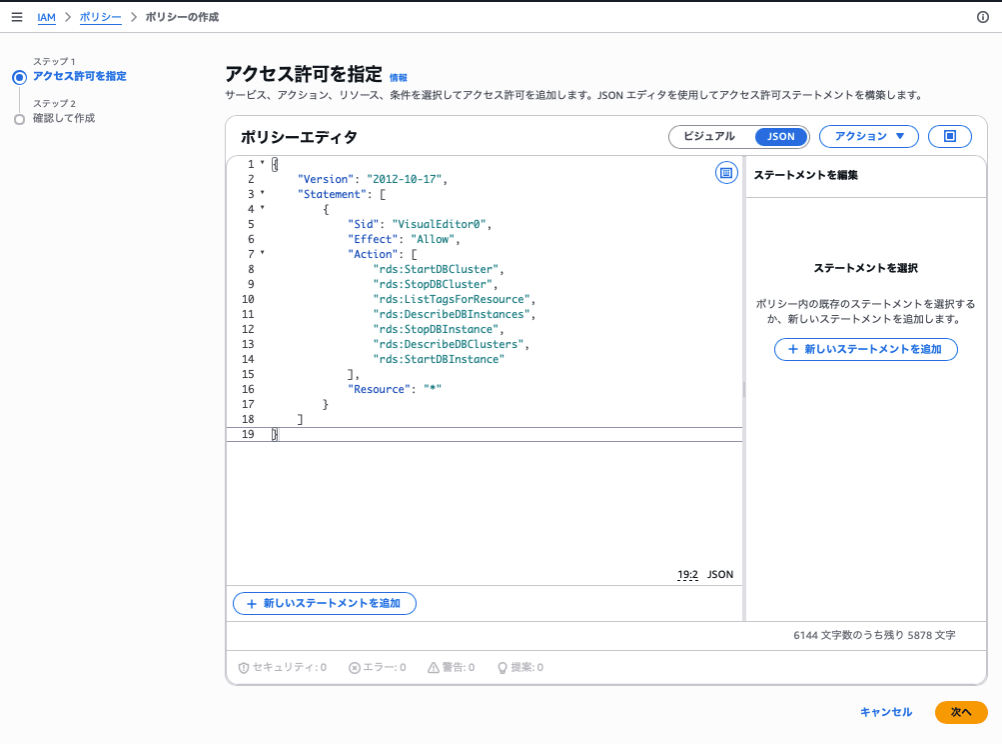Viewport: 1002px width, 744px height.
Task: Click the "rds:StartDBInstance" line
Action: [438, 359]
